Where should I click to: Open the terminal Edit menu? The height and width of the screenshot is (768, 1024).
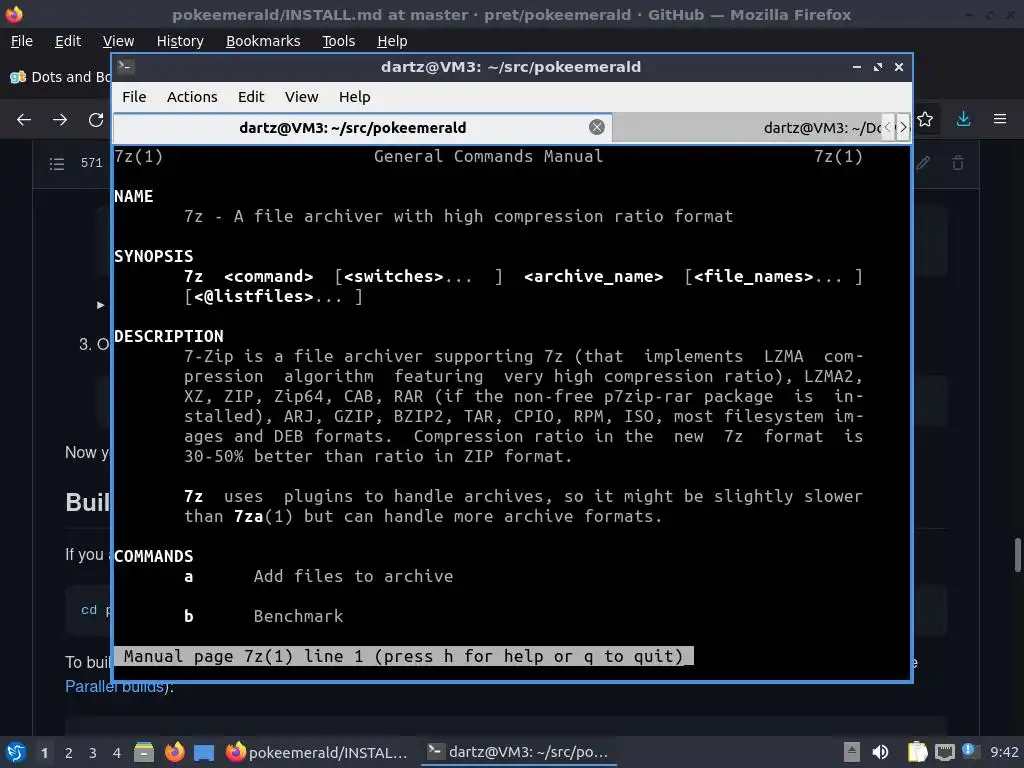pyautogui.click(x=251, y=97)
